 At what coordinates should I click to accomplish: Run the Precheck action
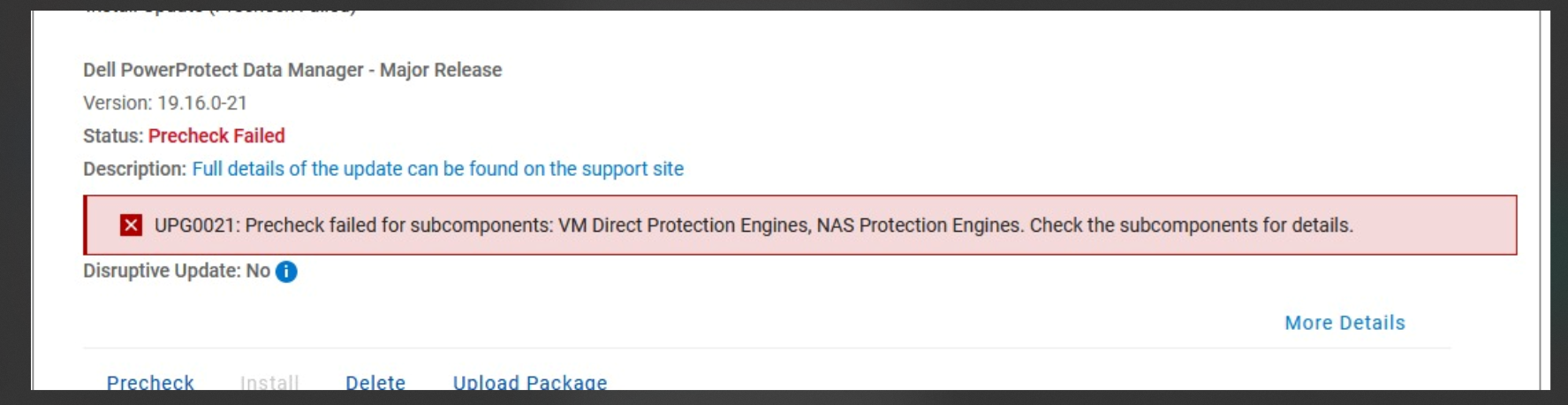pyautogui.click(x=150, y=382)
